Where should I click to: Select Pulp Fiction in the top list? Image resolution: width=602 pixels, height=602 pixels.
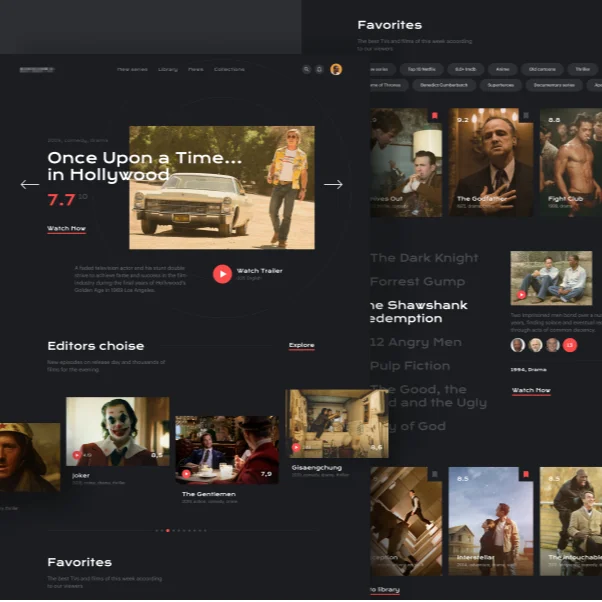[x=410, y=366]
